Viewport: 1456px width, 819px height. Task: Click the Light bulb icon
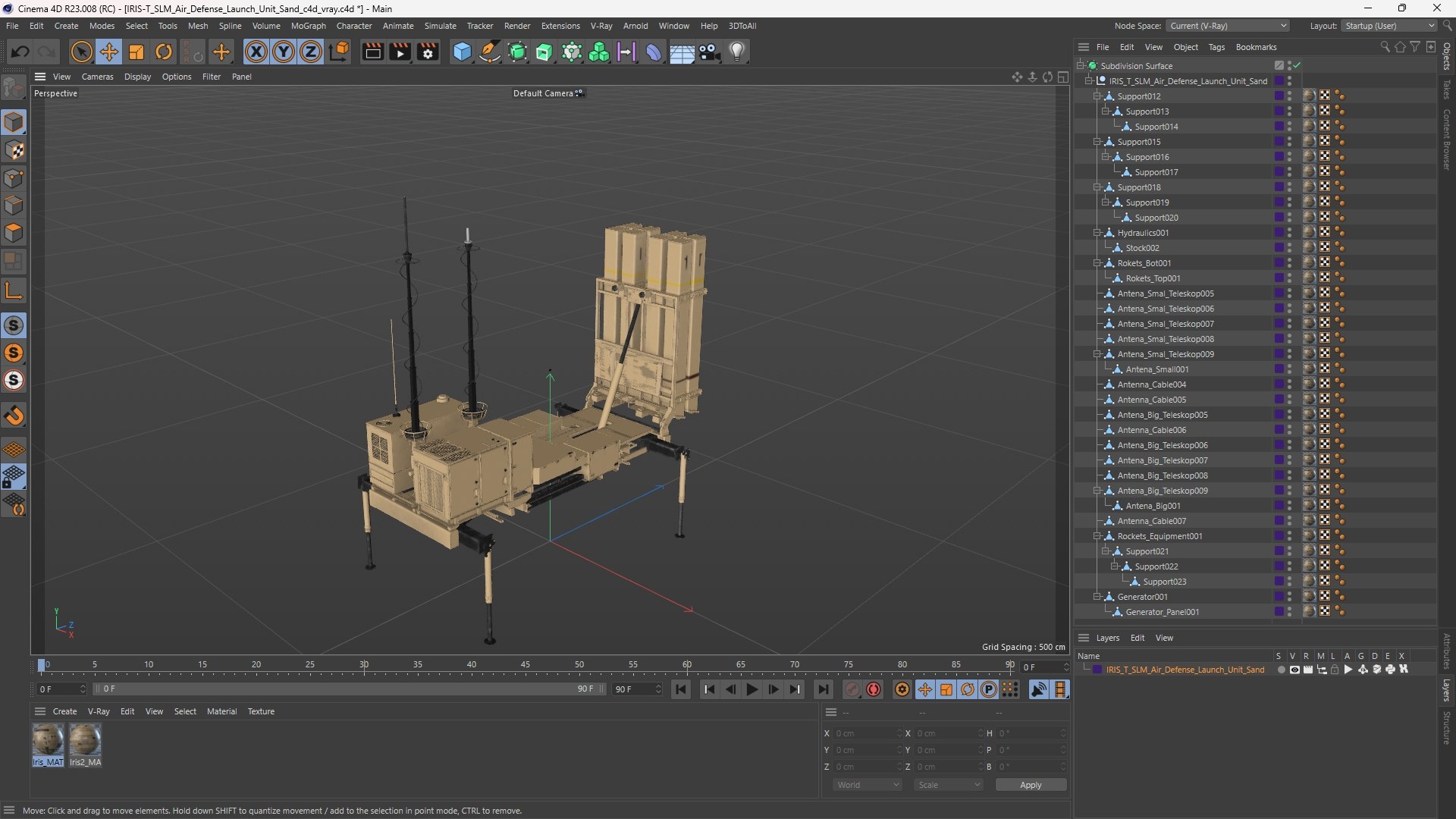point(737,52)
